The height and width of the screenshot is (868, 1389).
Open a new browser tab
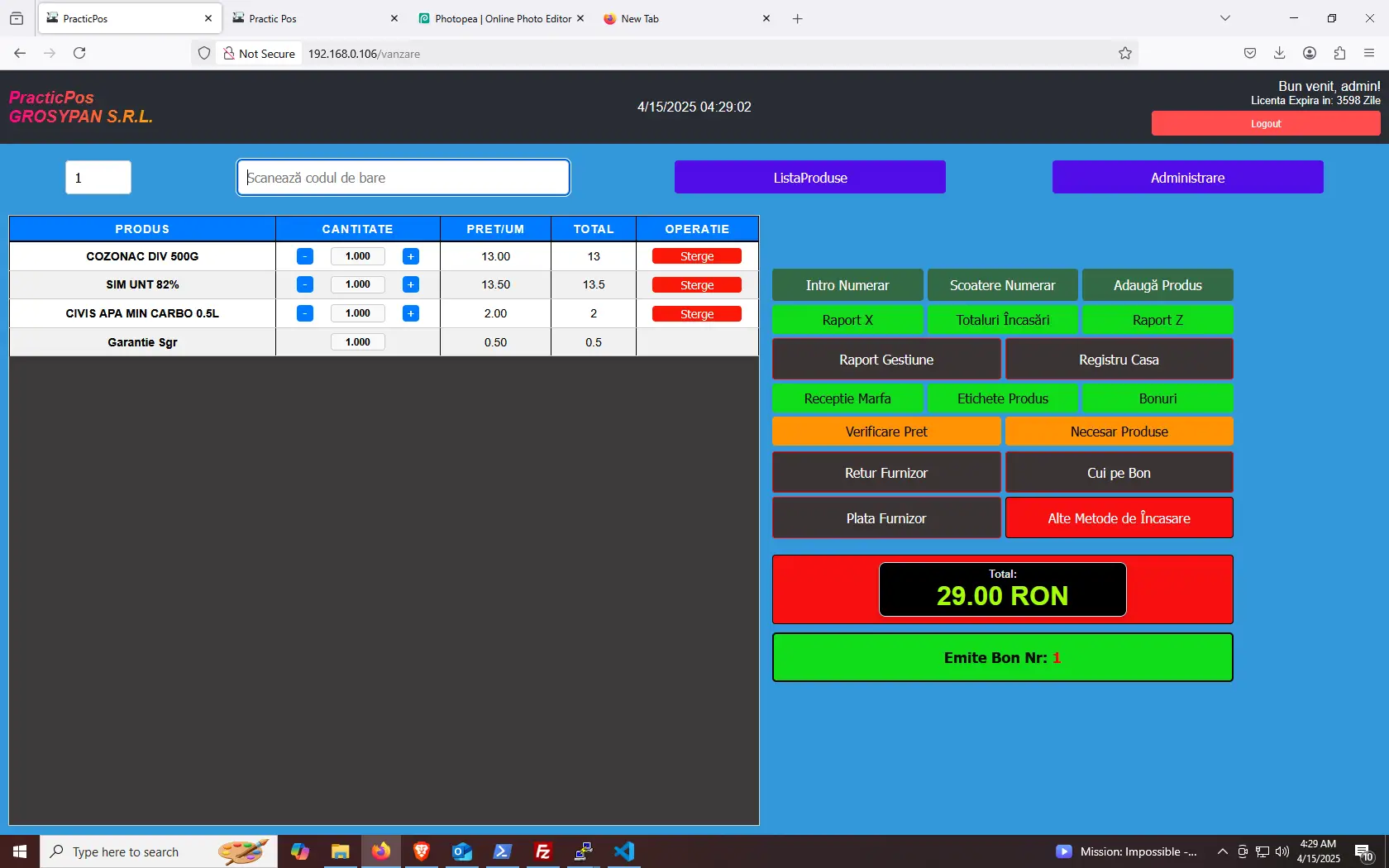pyautogui.click(x=797, y=18)
